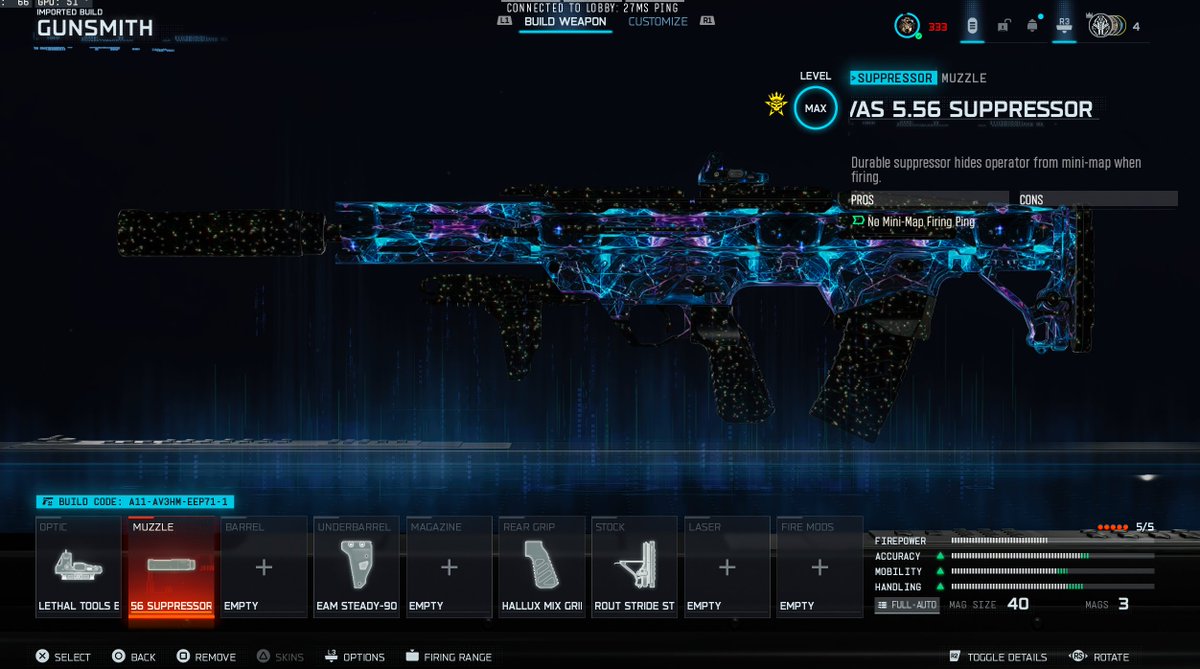Click the build code A11-AV3HM-EEP71-1 label
The image size is (1200, 669).
pyautogui.click(x=136, y=502)
